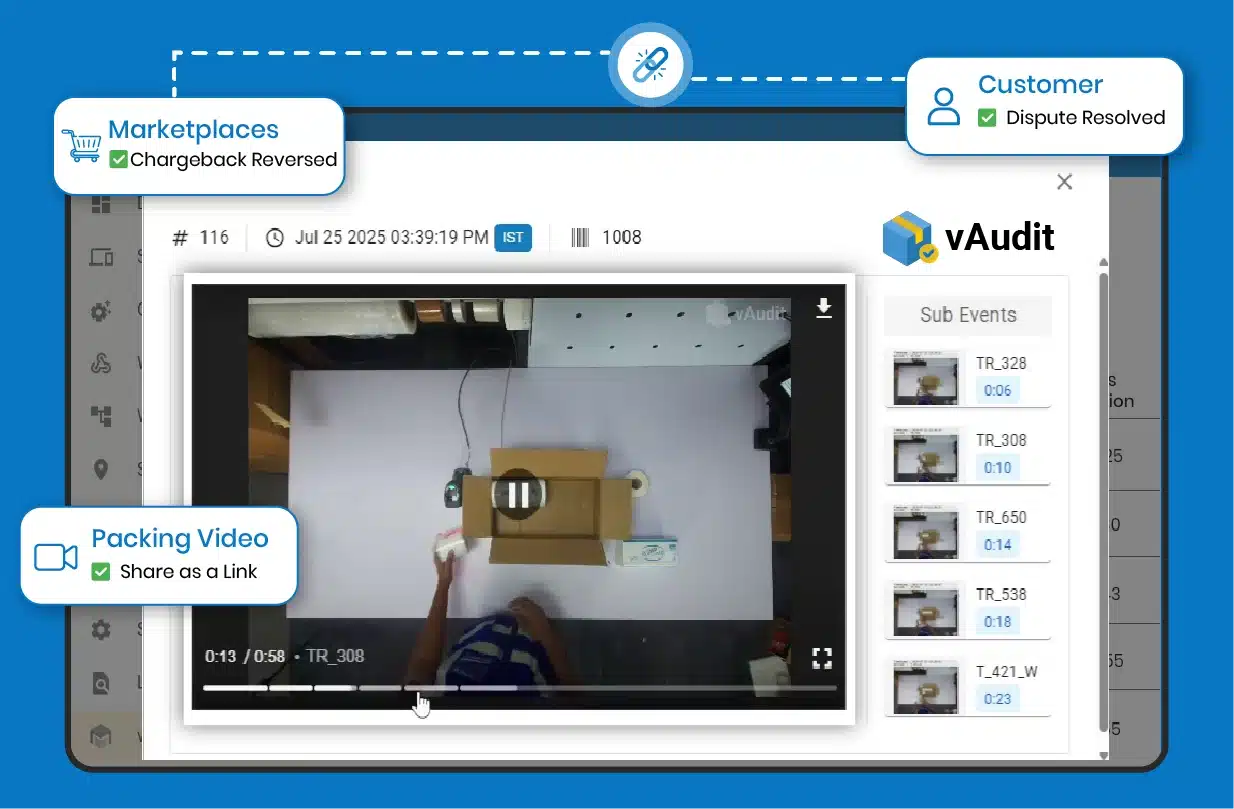
Task: Click the Marketplaces shopping cart icon
Action: click(x=81, y=145)
